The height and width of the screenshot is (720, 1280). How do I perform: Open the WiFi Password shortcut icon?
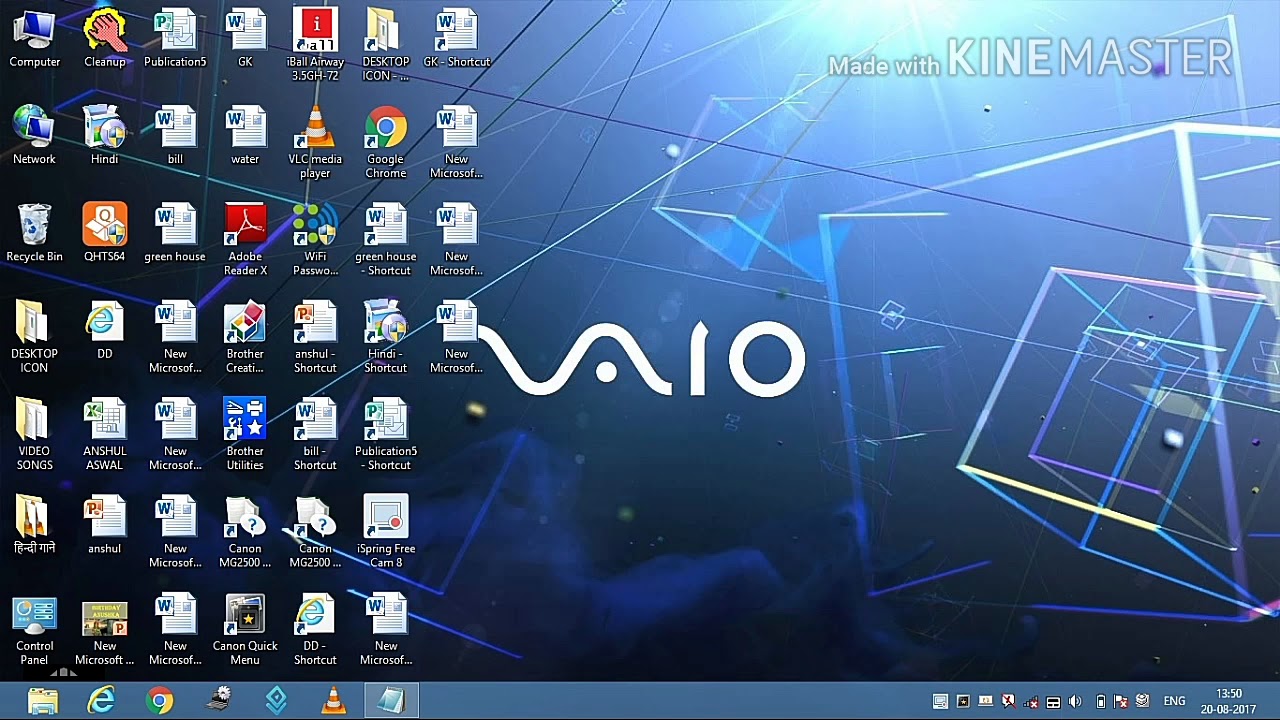[x=315, y=240]
